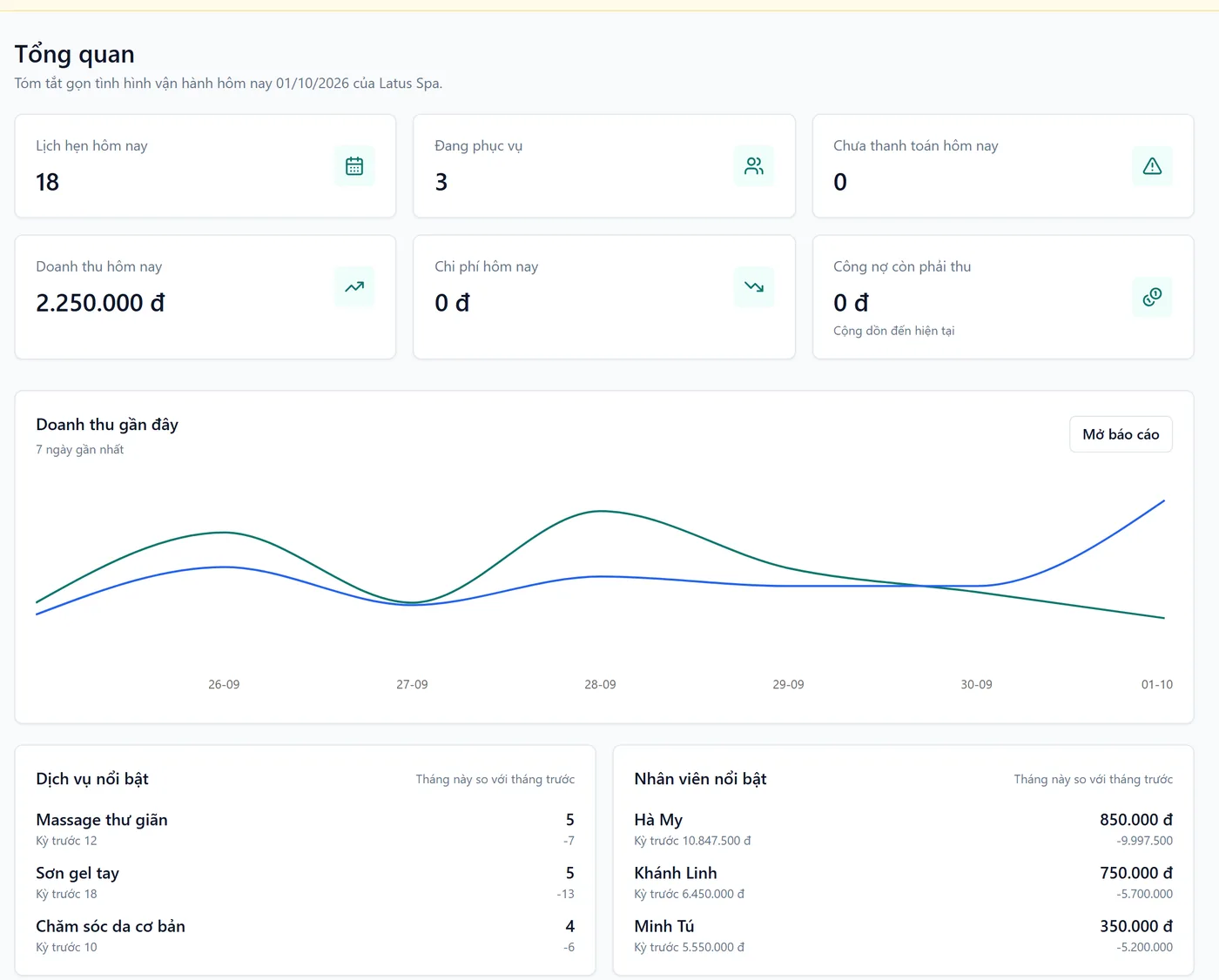Click the Doanh thu hôm nay amount 2.250.000 đ
This screenshot has height=980, width=1219.
100,303
